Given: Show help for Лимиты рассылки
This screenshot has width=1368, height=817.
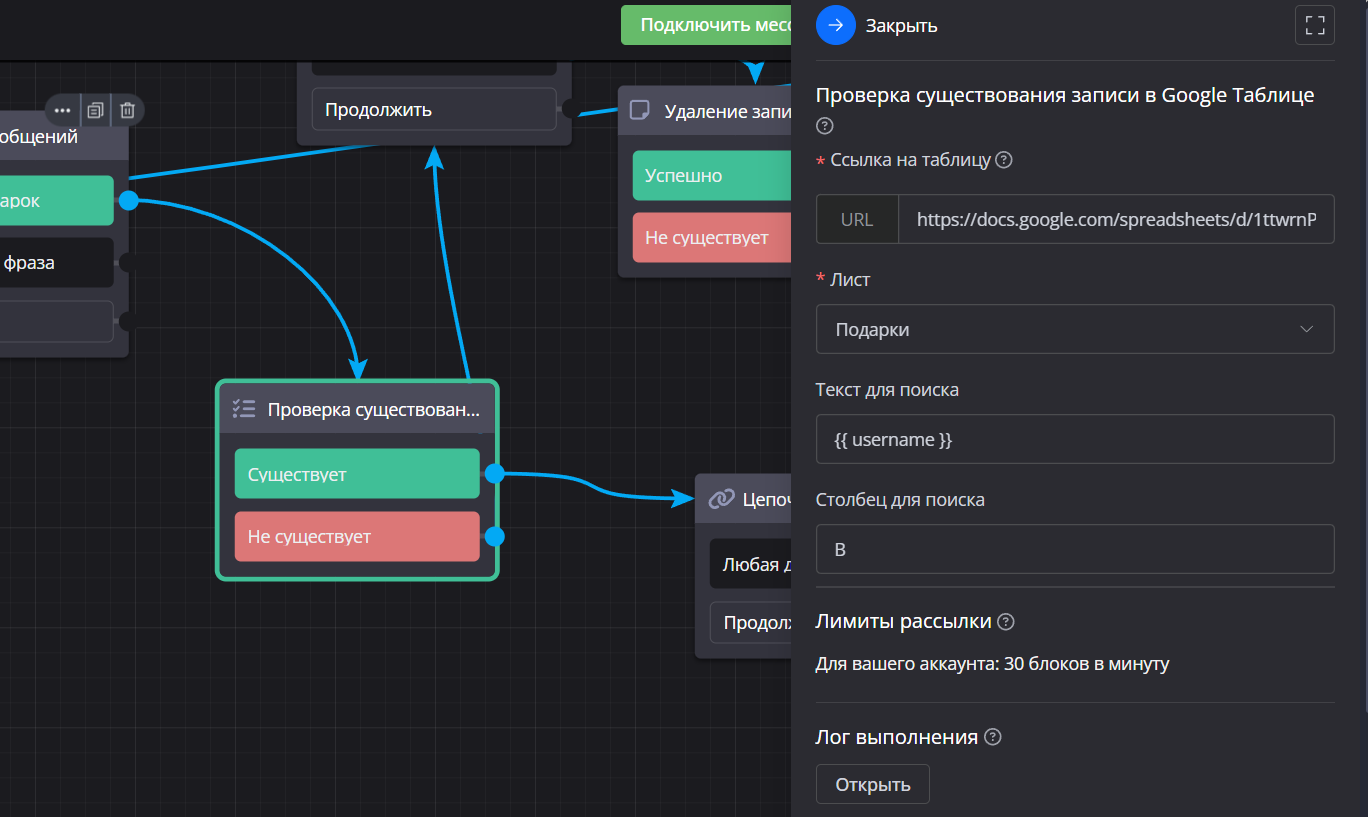Looking at the screenshot, I should tap(1006, 622).
